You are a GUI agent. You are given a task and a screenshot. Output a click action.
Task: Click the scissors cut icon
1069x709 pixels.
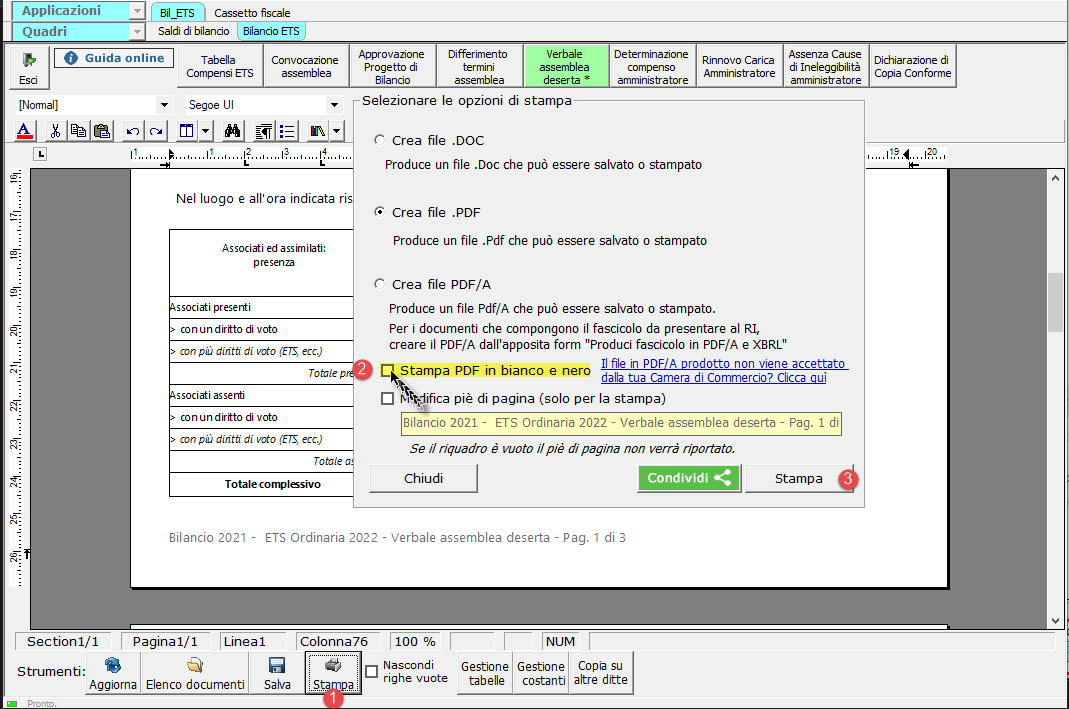click(55, 130)
